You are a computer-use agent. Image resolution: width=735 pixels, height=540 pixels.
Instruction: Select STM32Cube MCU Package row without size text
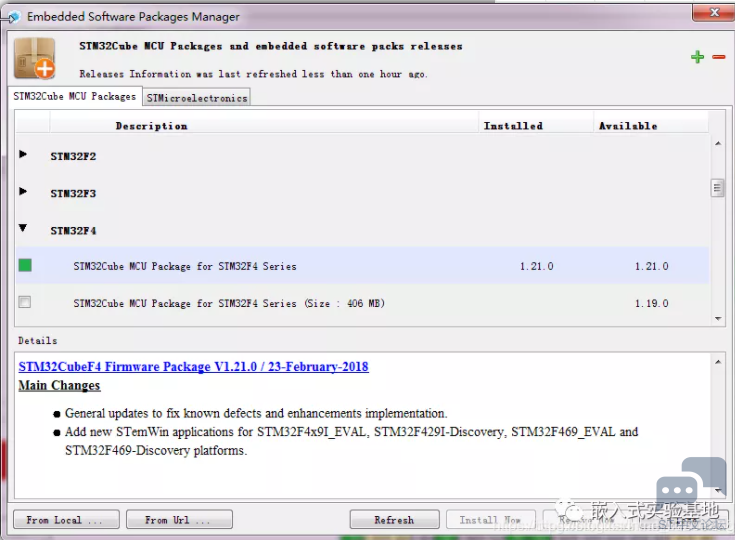362,266
